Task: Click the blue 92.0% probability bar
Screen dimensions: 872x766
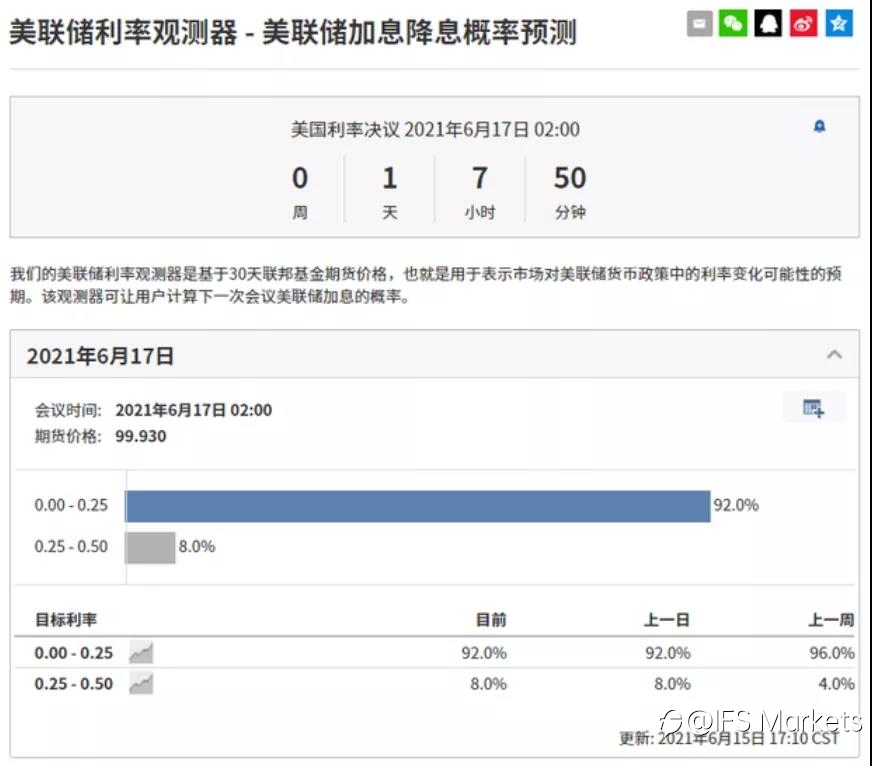Action: [x=418, y=506]
